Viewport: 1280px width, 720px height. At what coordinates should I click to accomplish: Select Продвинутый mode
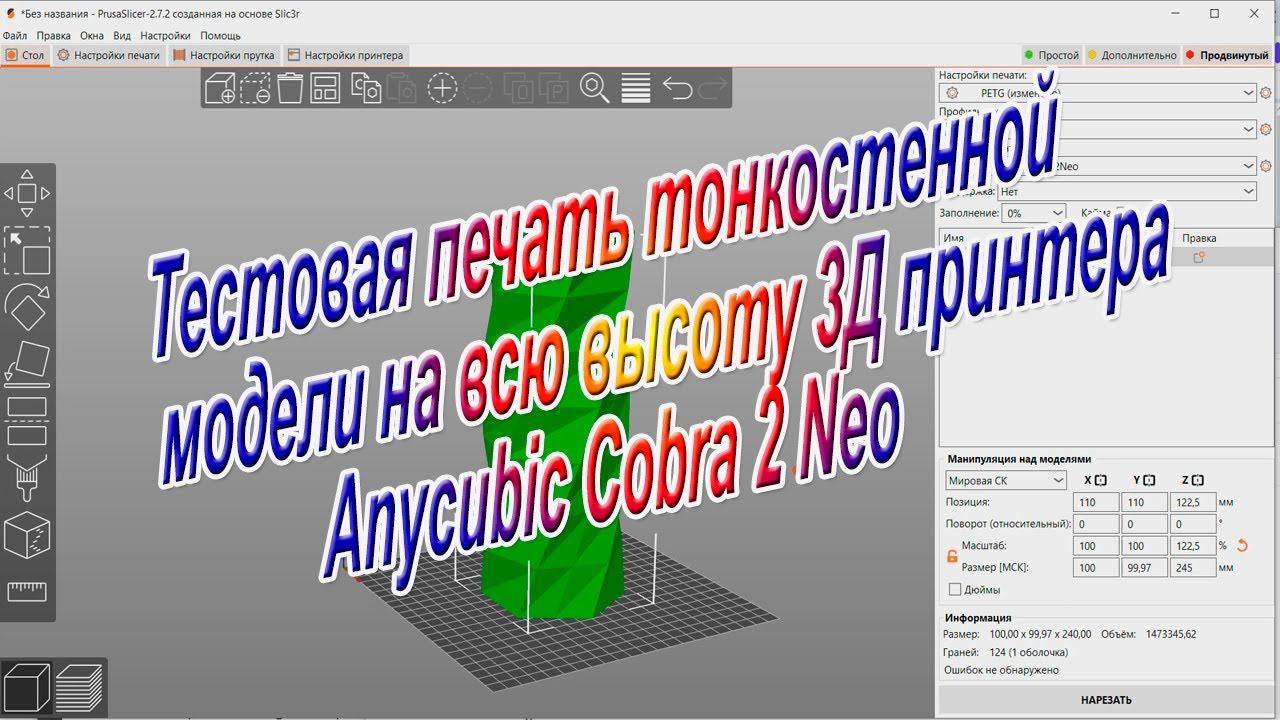click(1226, 55)
